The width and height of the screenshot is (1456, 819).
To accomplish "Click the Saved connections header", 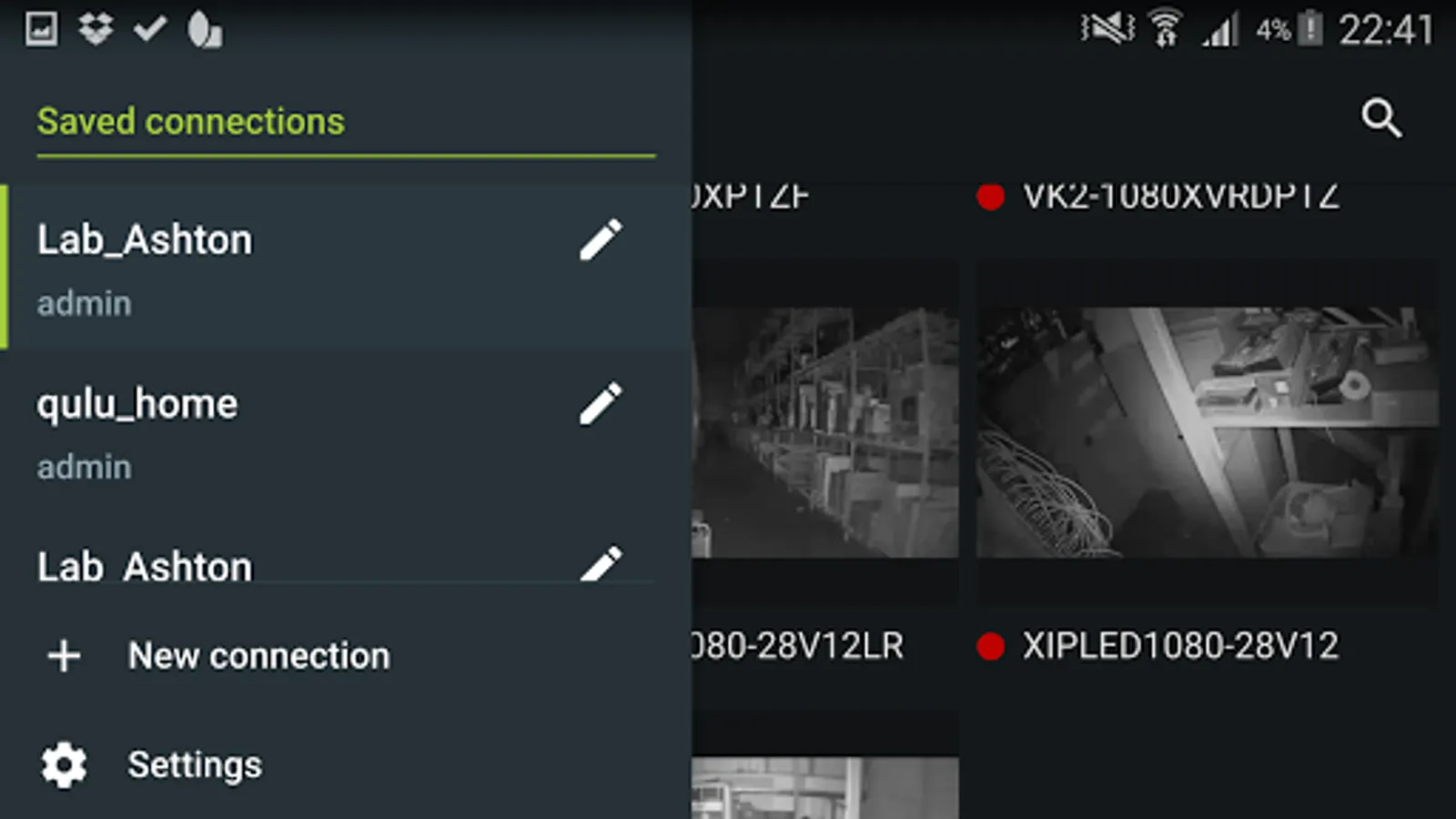I will coord(191,121).
